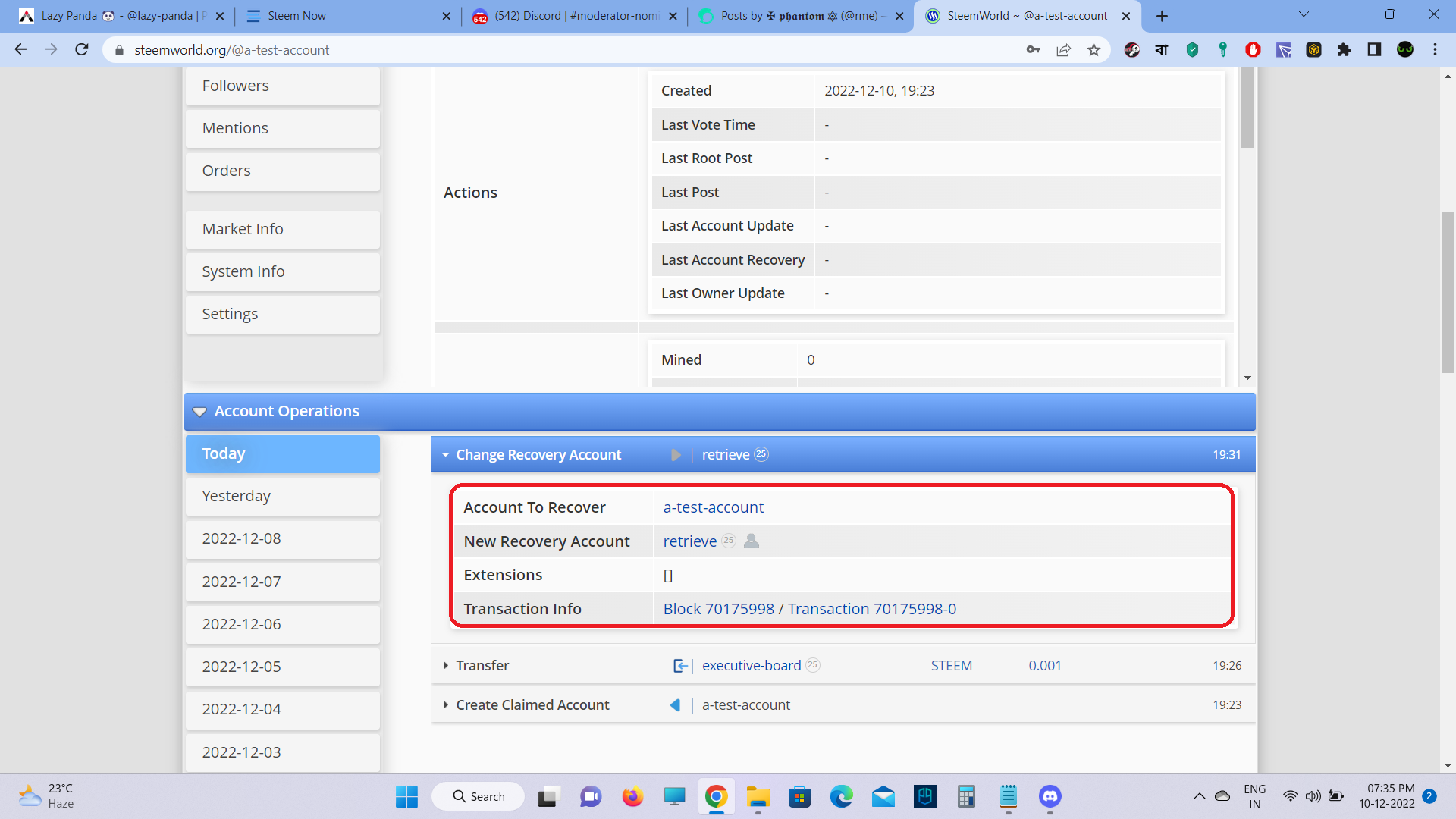The image size is (1456, 819).
Task: Collapse the Account Operations section
Action: tap(199, 412)
